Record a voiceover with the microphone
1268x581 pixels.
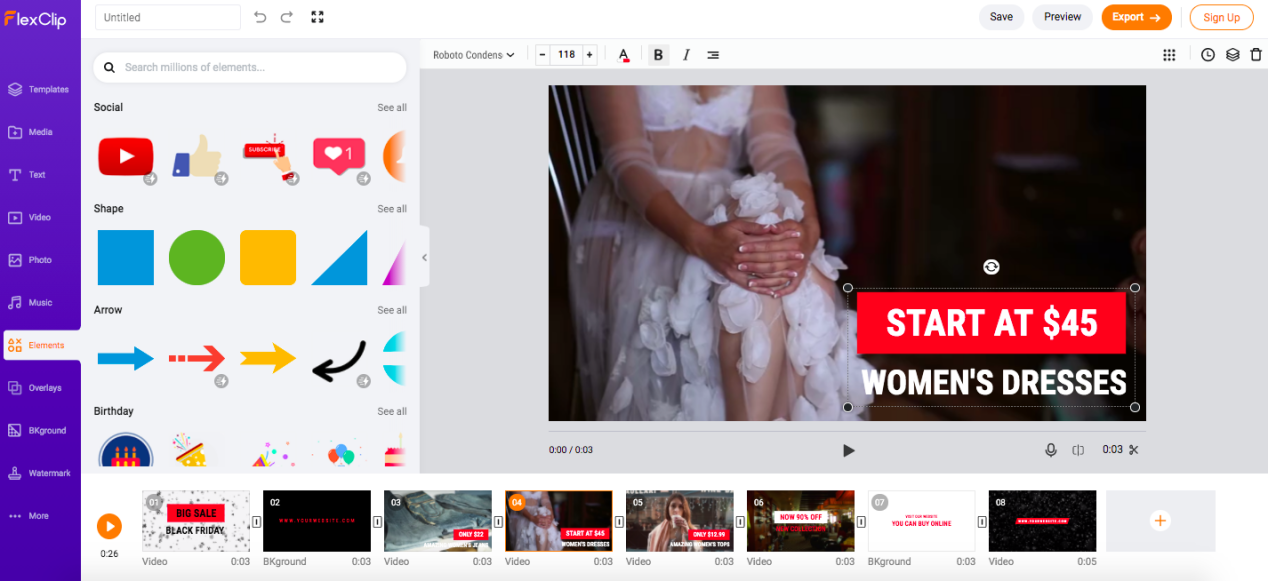click(x=1051, y=450)
